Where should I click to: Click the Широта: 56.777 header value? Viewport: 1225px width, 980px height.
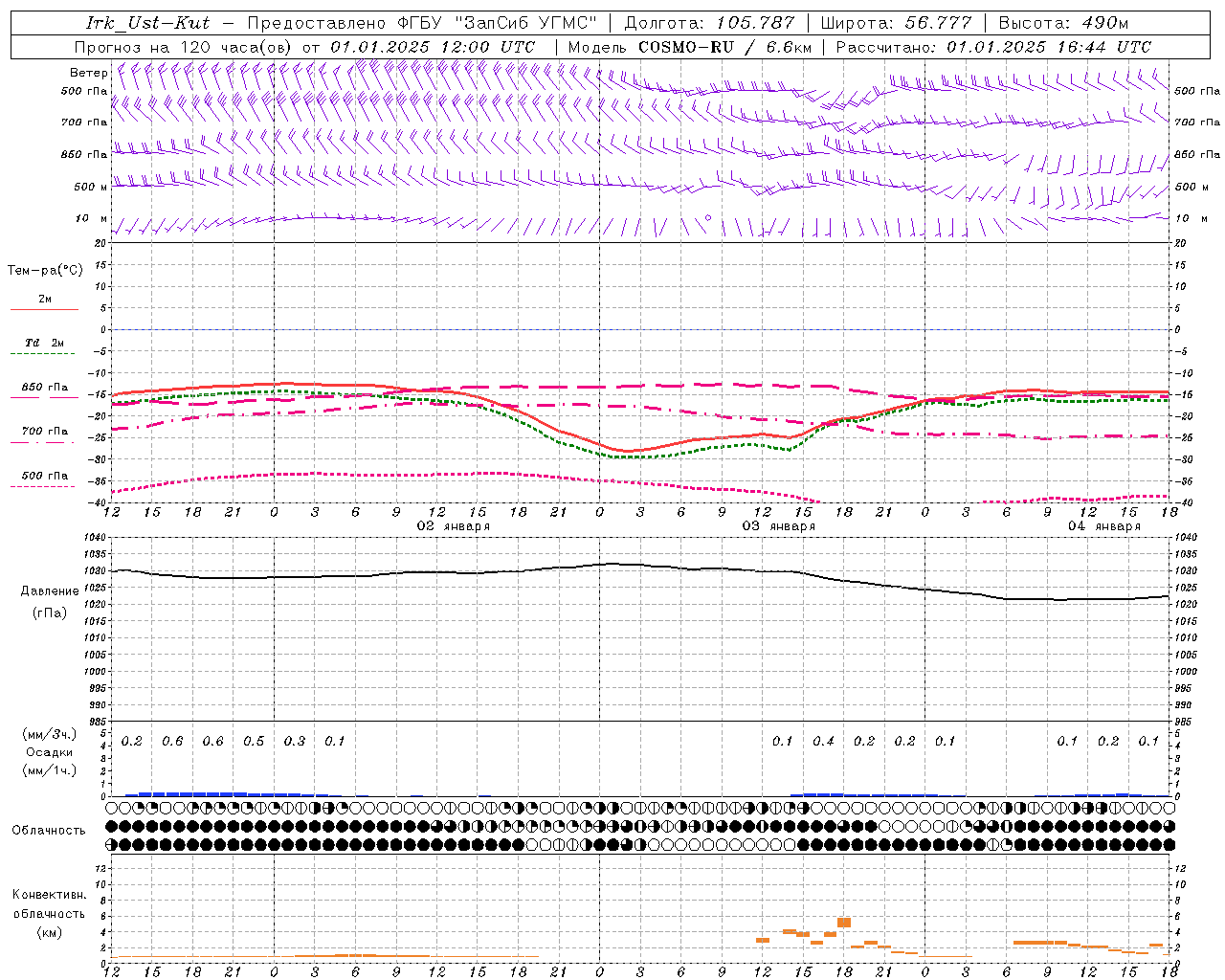[x=897, y=22]
